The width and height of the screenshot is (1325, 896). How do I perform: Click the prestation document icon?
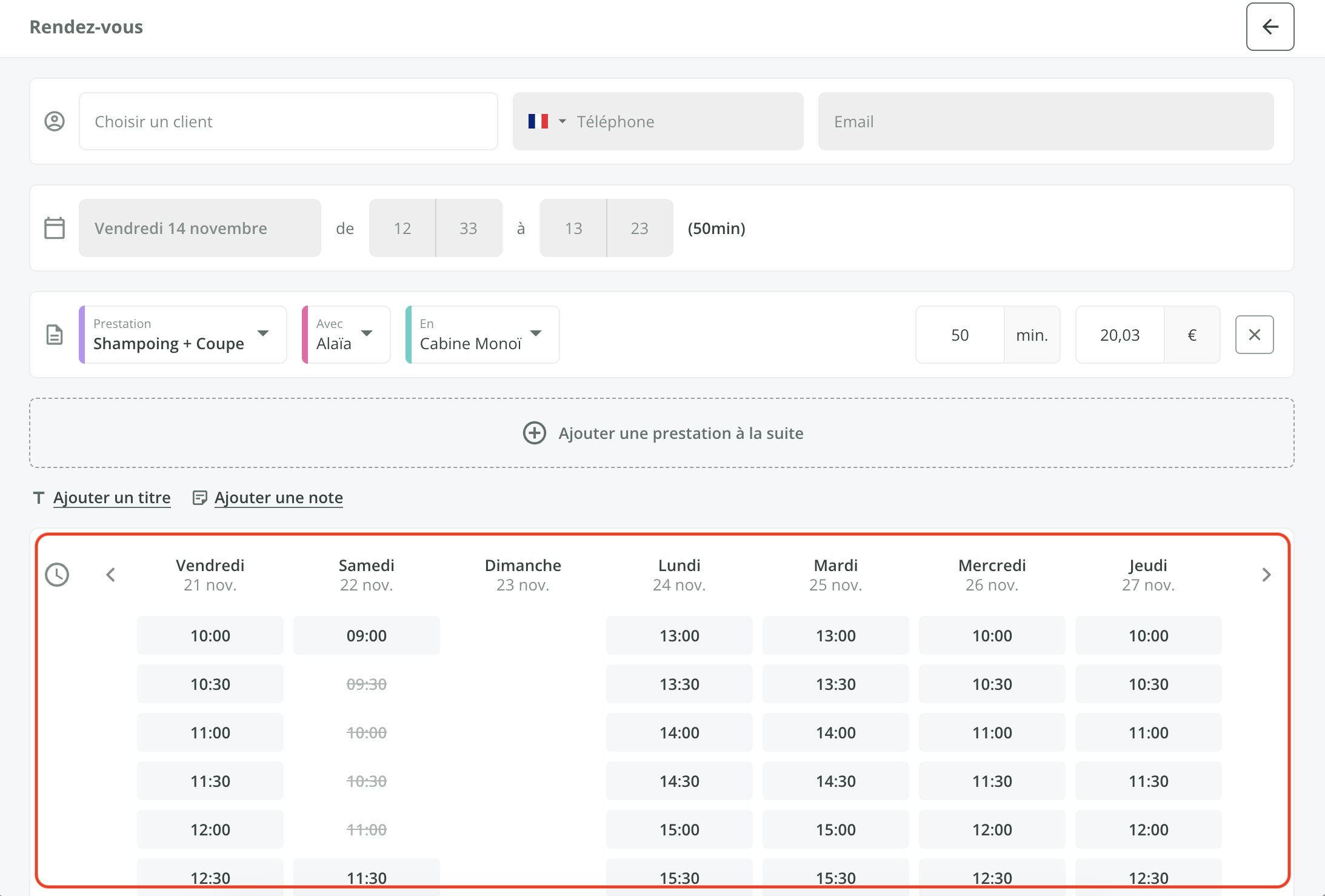point(55,335)
